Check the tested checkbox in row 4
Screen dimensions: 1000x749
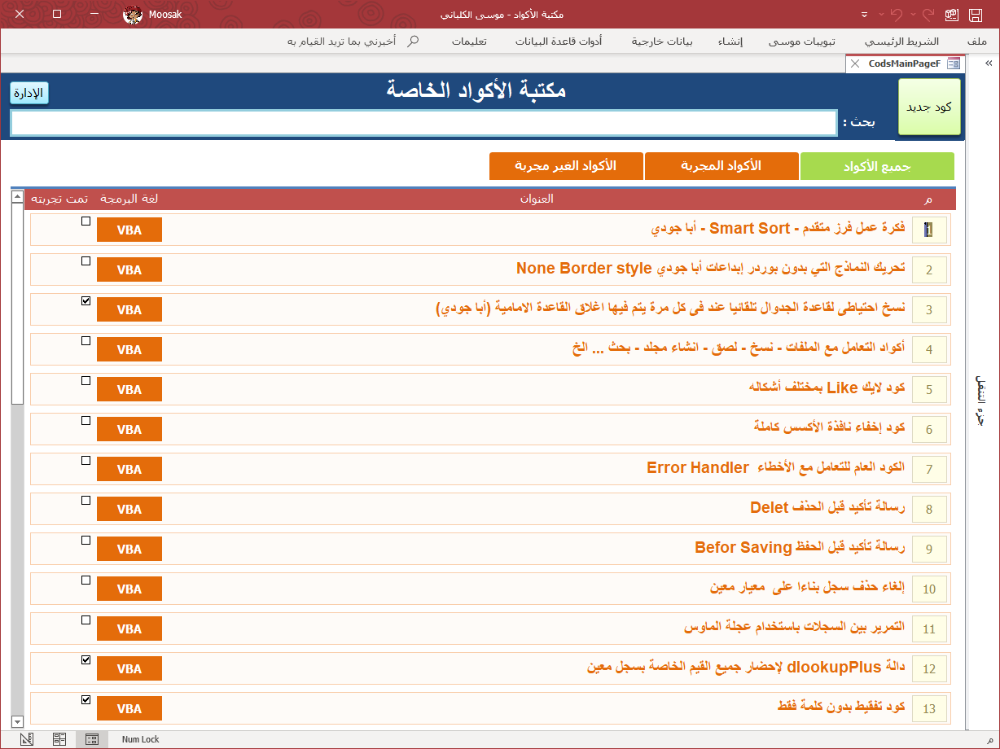pyautogui.click(x=86, y=341)
